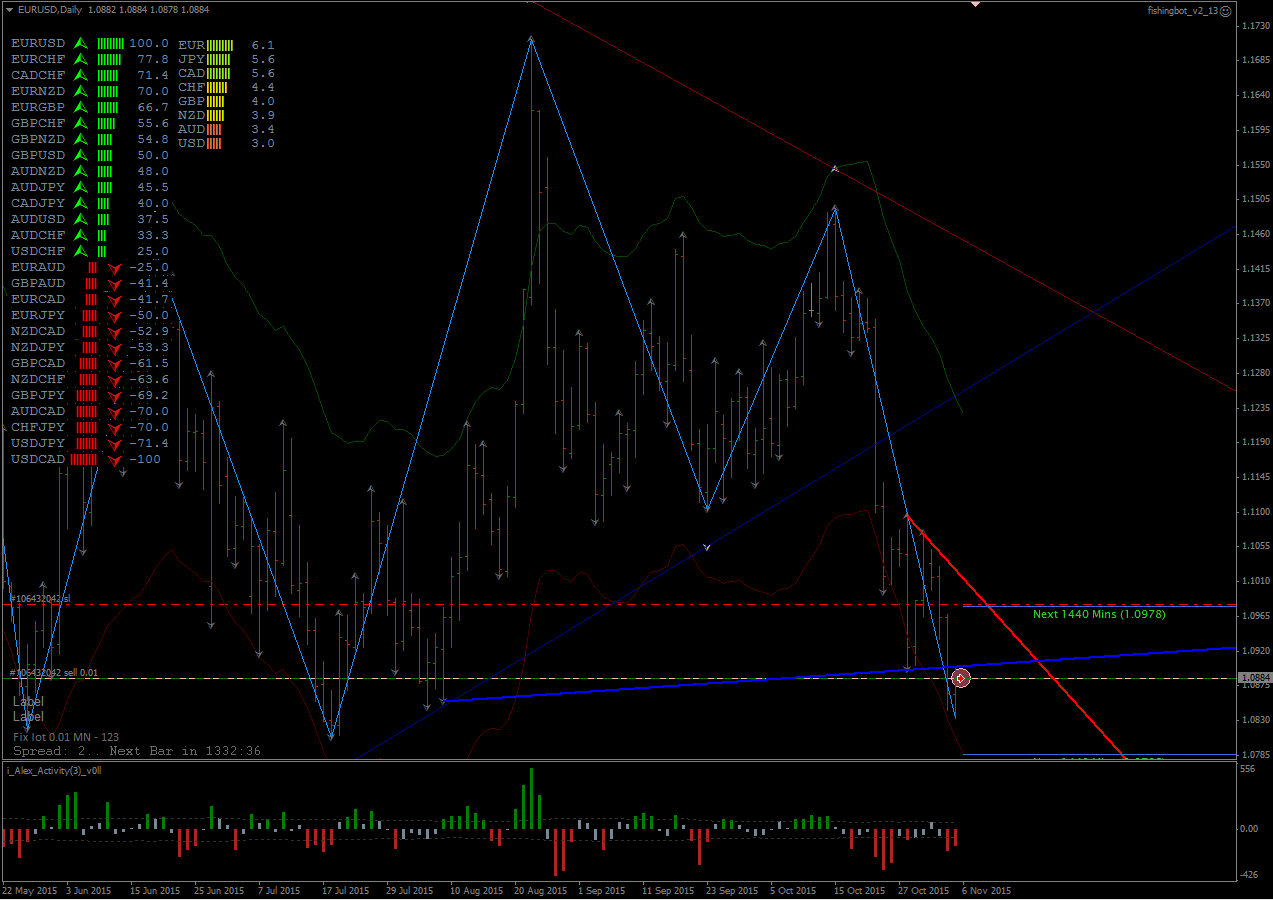The width and height of the screenshot is (1273, 900).
Task: Click the 556 value on the indicator scale
Action: click(x=1247, y=769)
